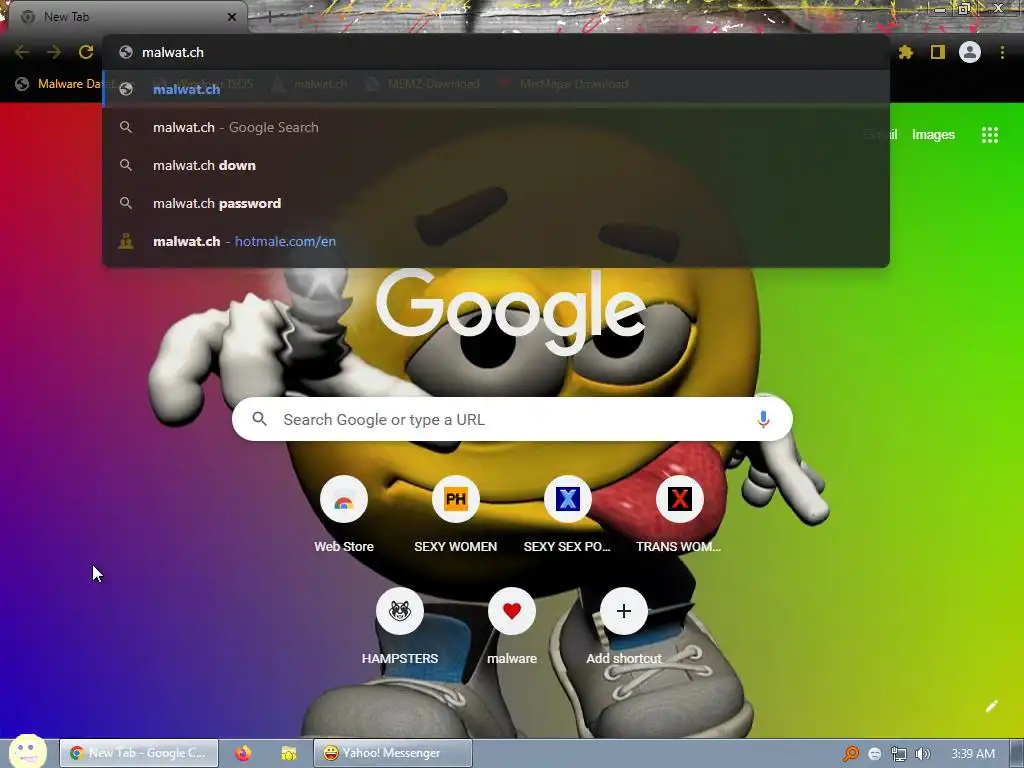Screen dimensions: 1024x768
Task: Open the Google apps grid
Action: [x=990, y=135]
